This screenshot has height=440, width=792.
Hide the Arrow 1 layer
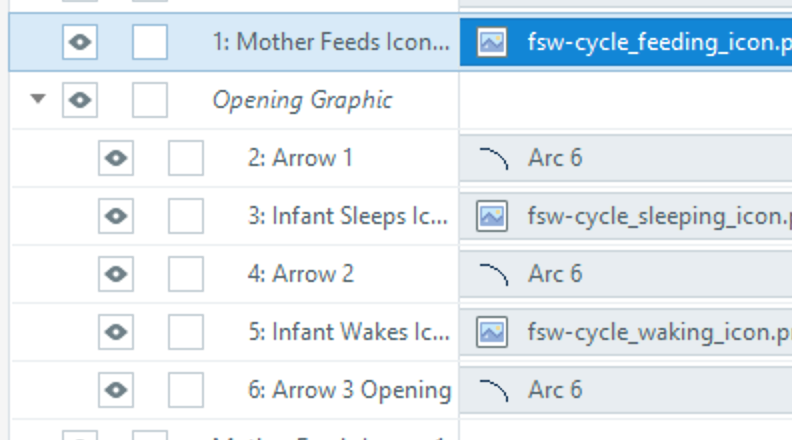[116, 158]
